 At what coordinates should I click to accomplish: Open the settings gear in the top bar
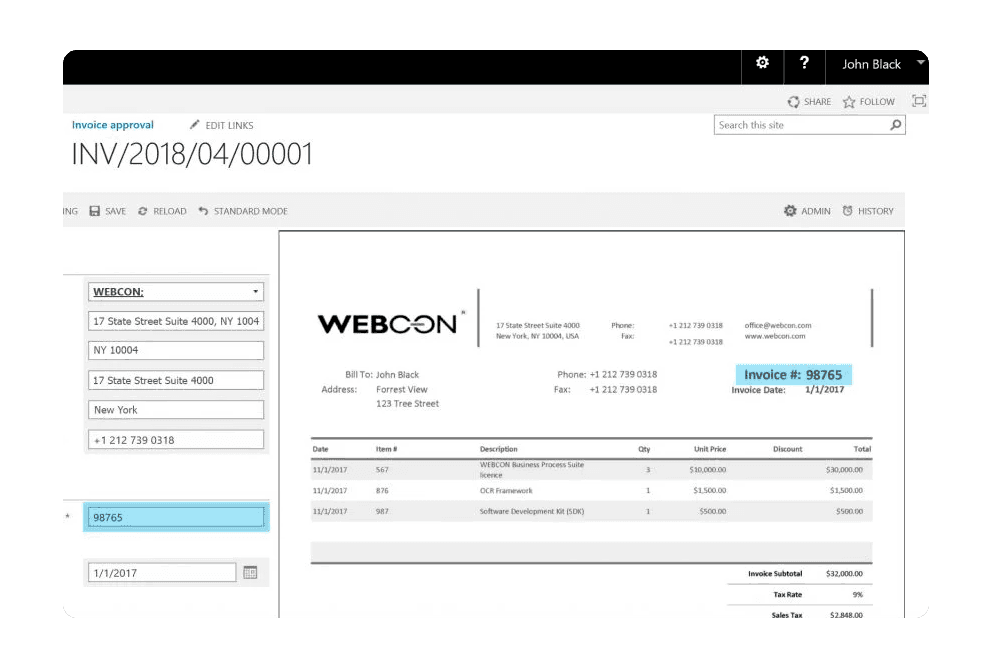762,63
